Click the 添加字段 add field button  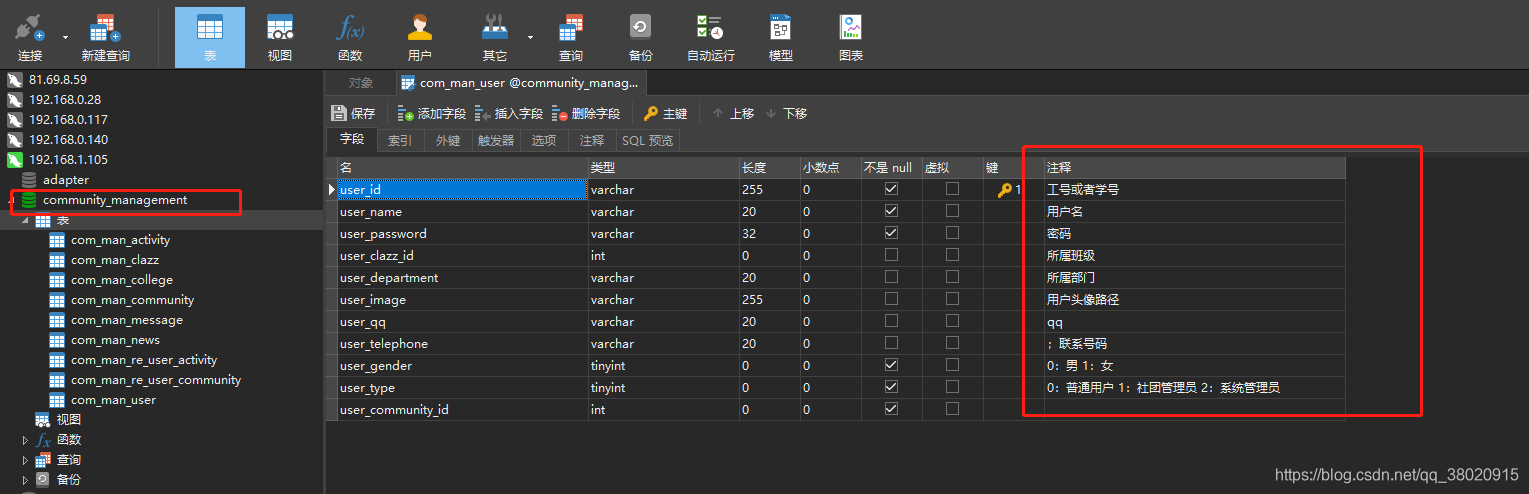[432, 113]
